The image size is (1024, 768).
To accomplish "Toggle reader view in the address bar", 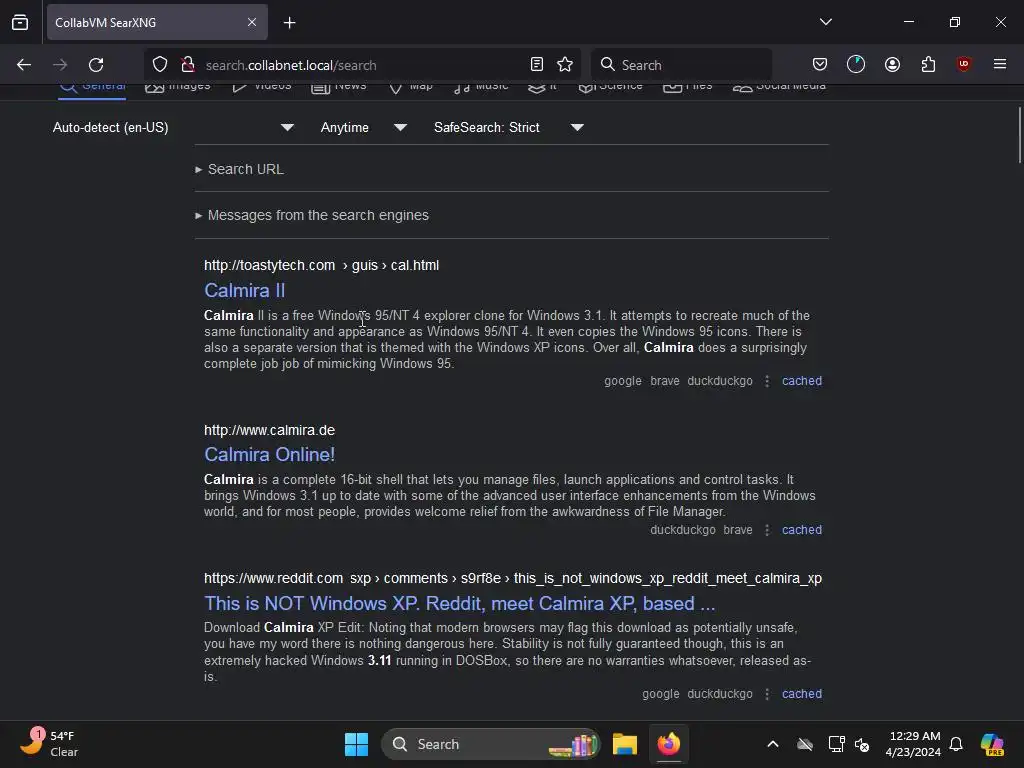I will pyautogui.click(x=537, y=65).
